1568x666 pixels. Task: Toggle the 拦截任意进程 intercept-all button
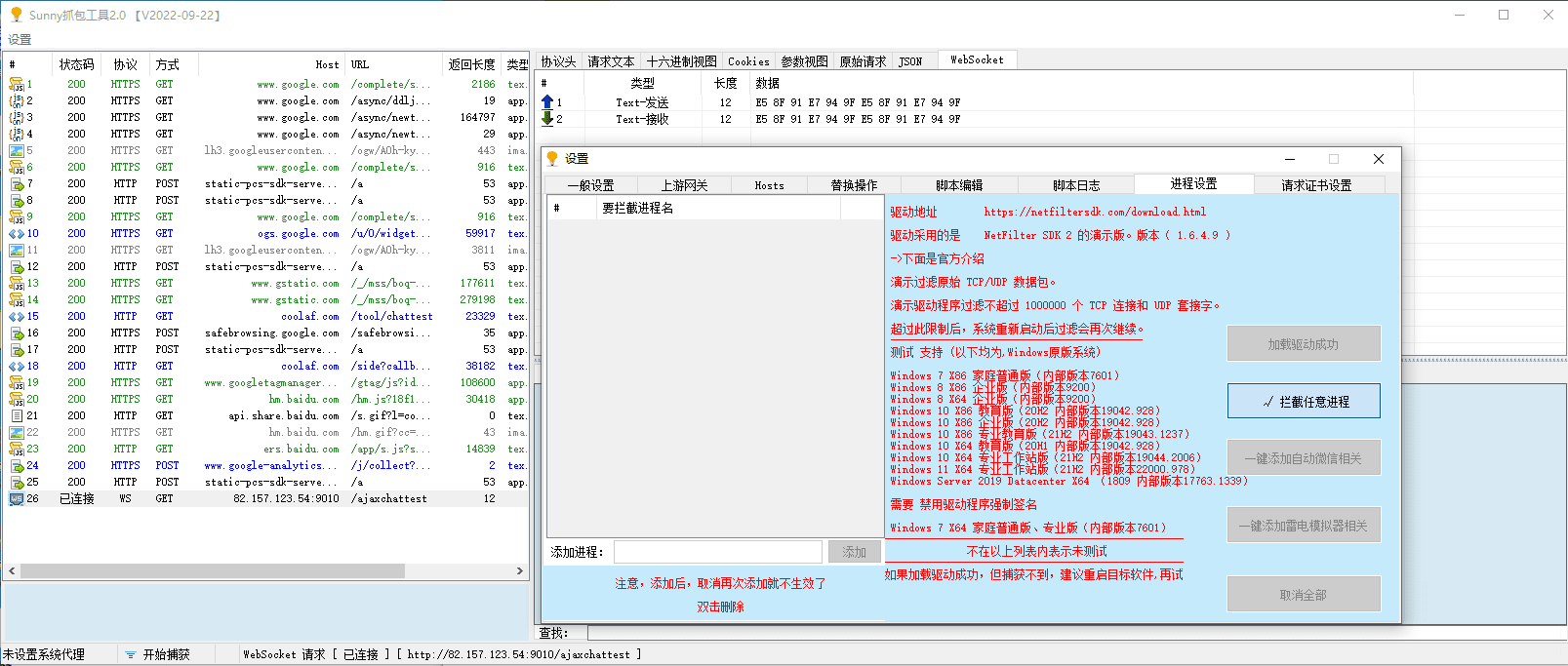(1304, 402)
